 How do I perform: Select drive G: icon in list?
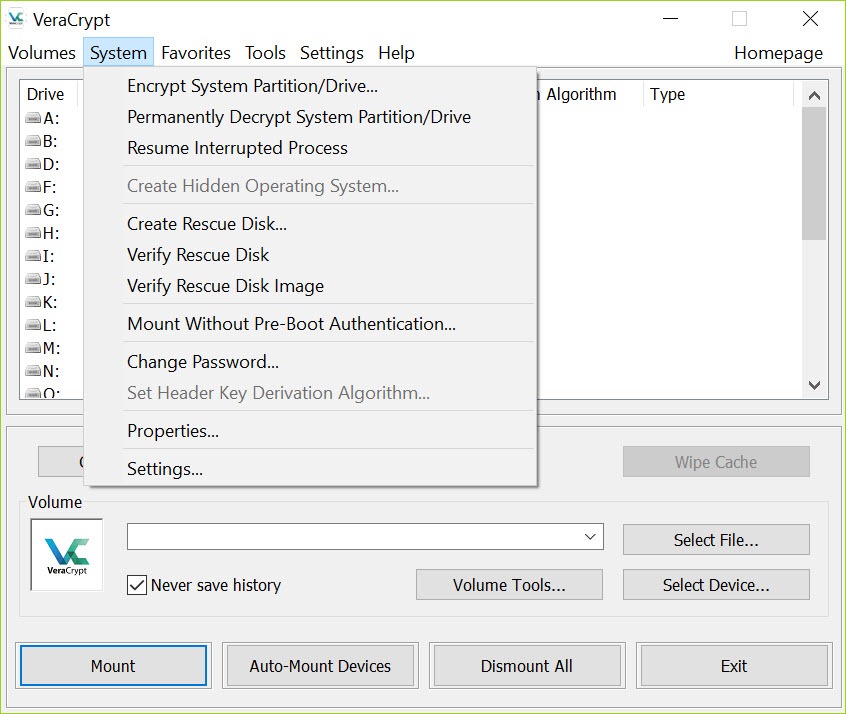[x=33, y=209]
